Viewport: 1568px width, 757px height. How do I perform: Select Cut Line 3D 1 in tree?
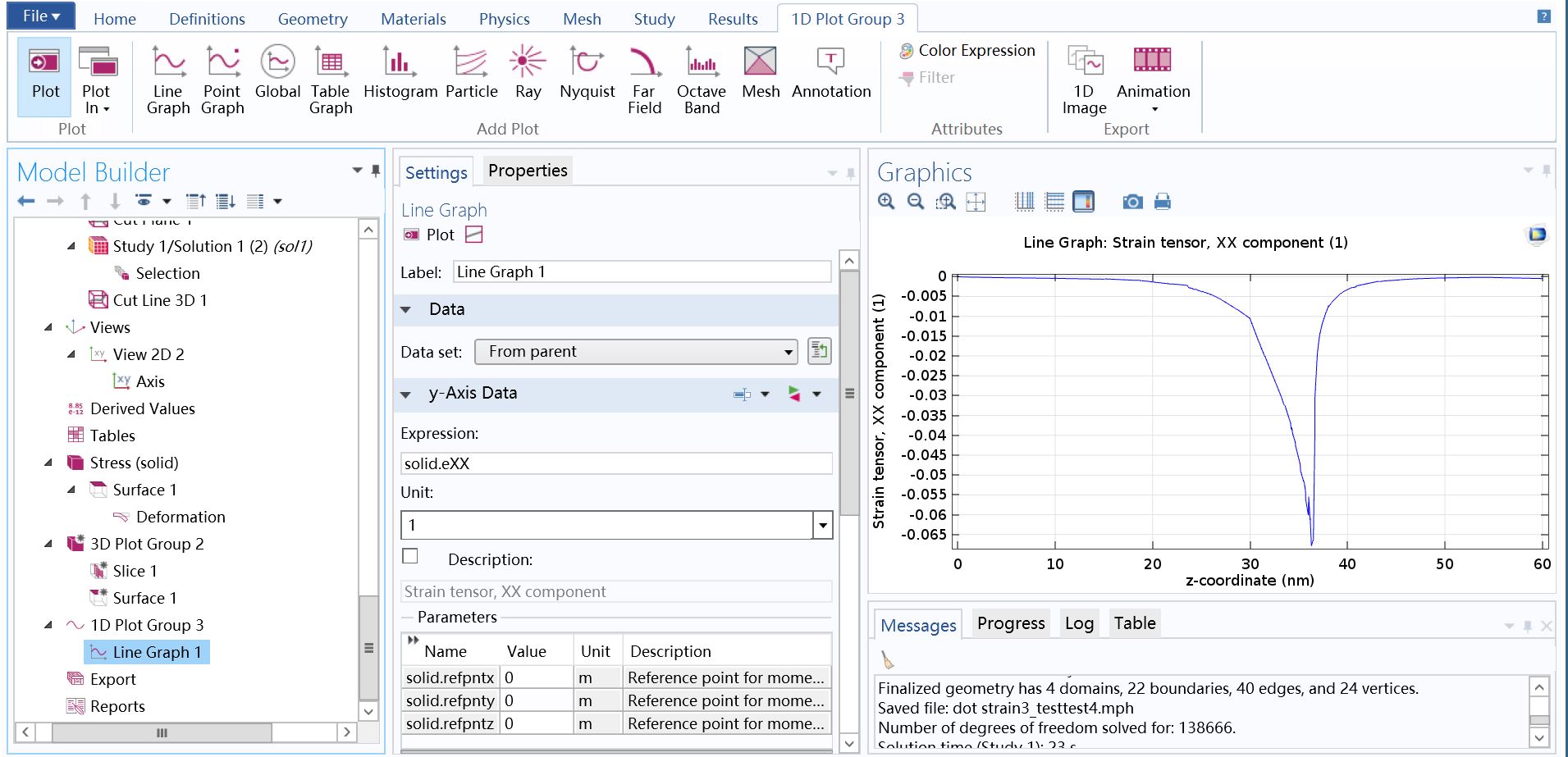click(159, 300)
